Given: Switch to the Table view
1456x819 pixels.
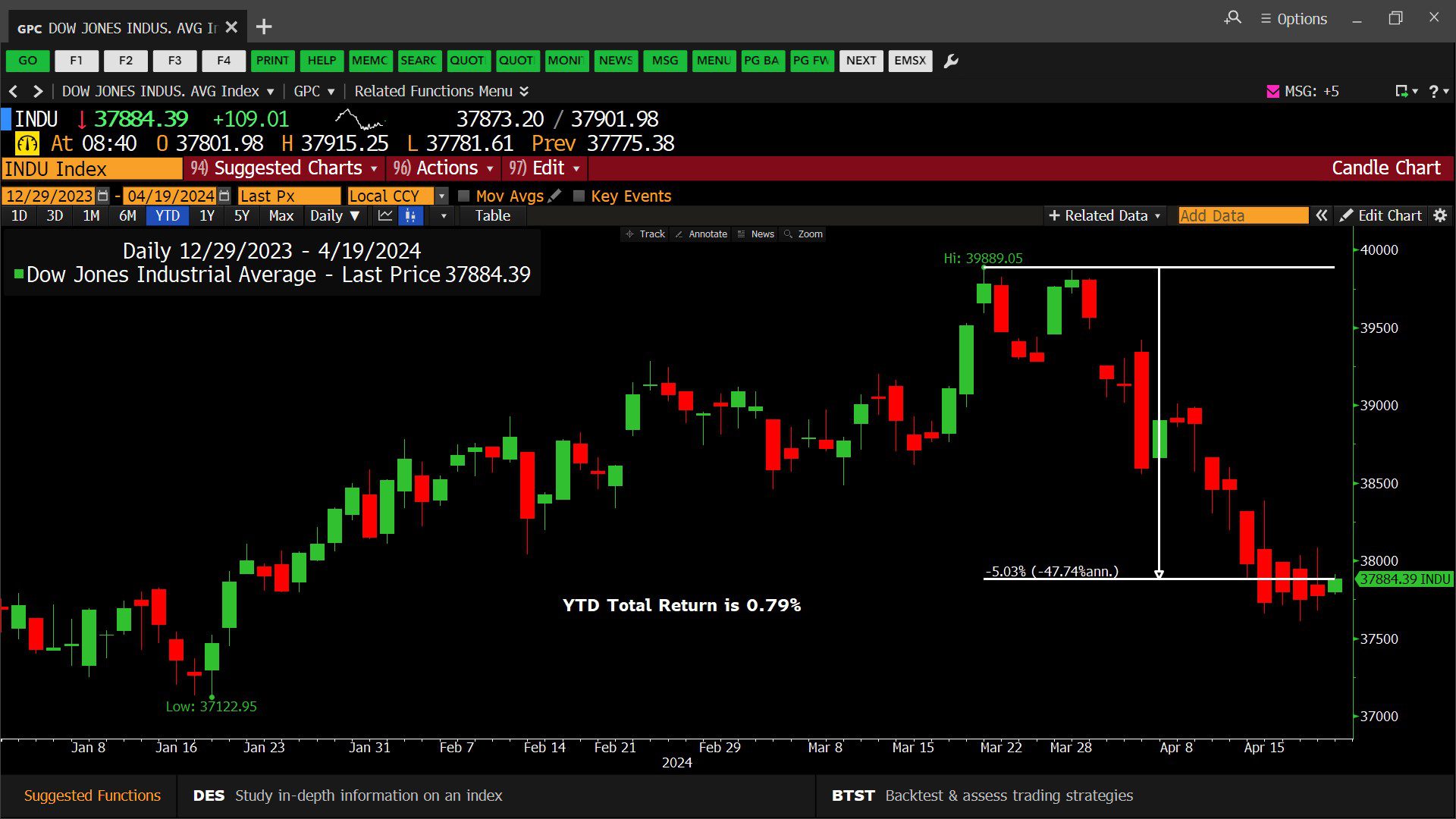Looking at the screenshot, I should click(493, 215).
